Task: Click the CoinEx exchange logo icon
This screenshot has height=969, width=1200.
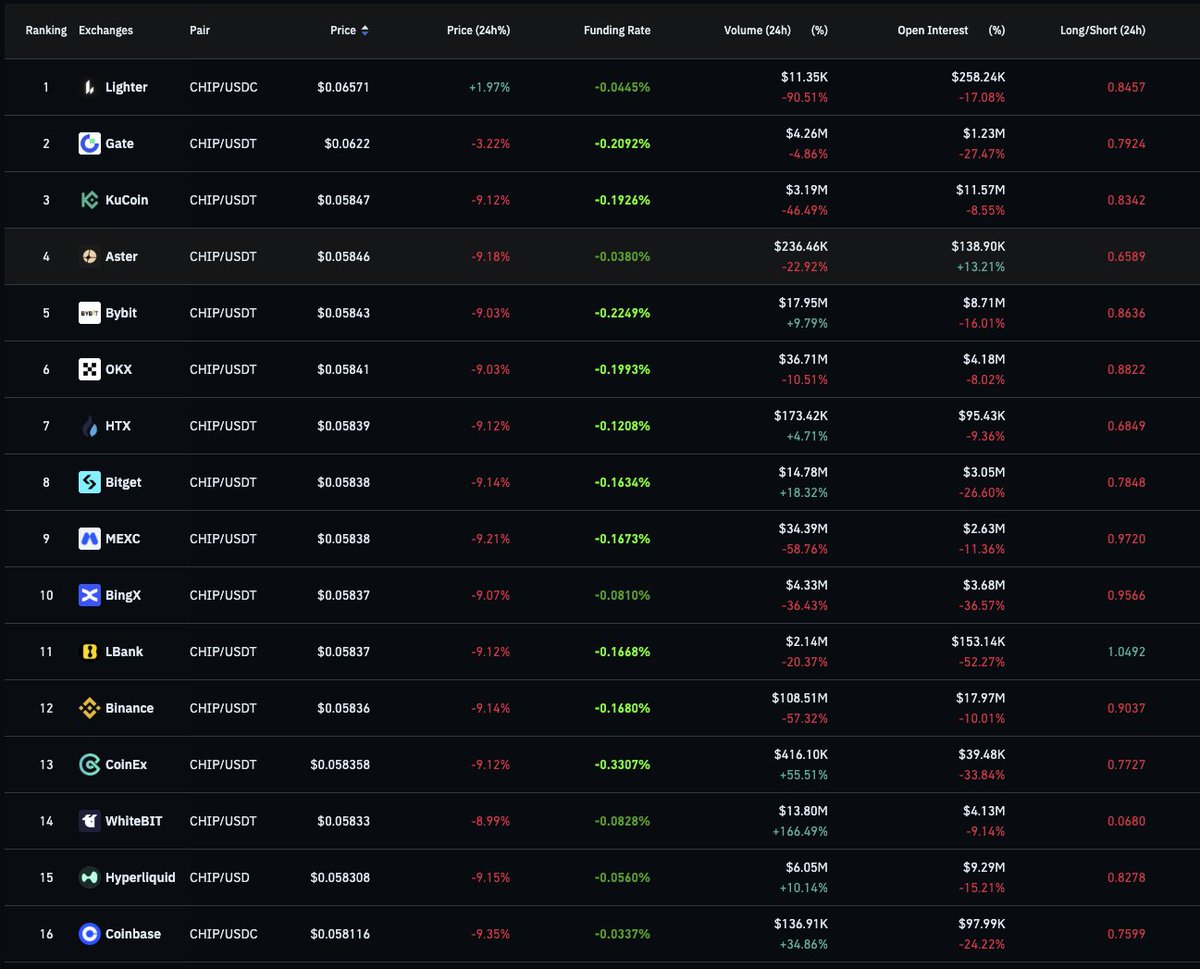Action: tap(89, 765)
